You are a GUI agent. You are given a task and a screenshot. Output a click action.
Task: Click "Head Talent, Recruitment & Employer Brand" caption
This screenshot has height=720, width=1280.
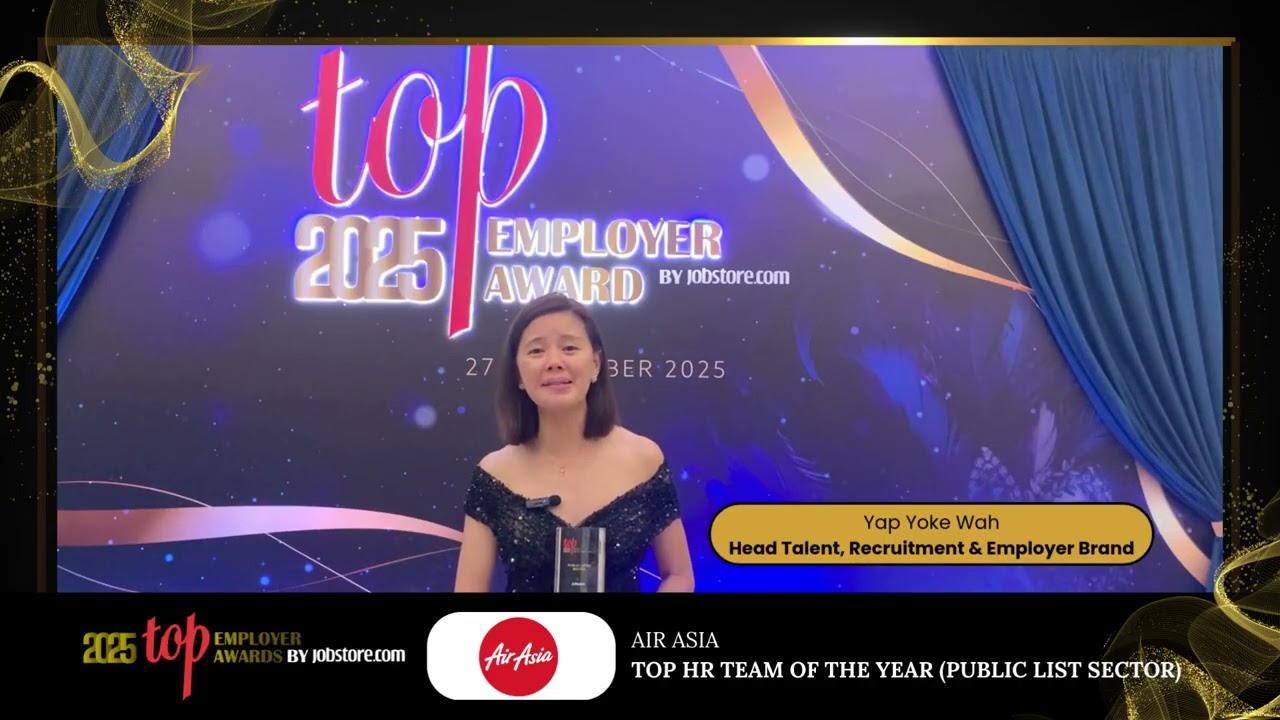click(x=931, y=548)
